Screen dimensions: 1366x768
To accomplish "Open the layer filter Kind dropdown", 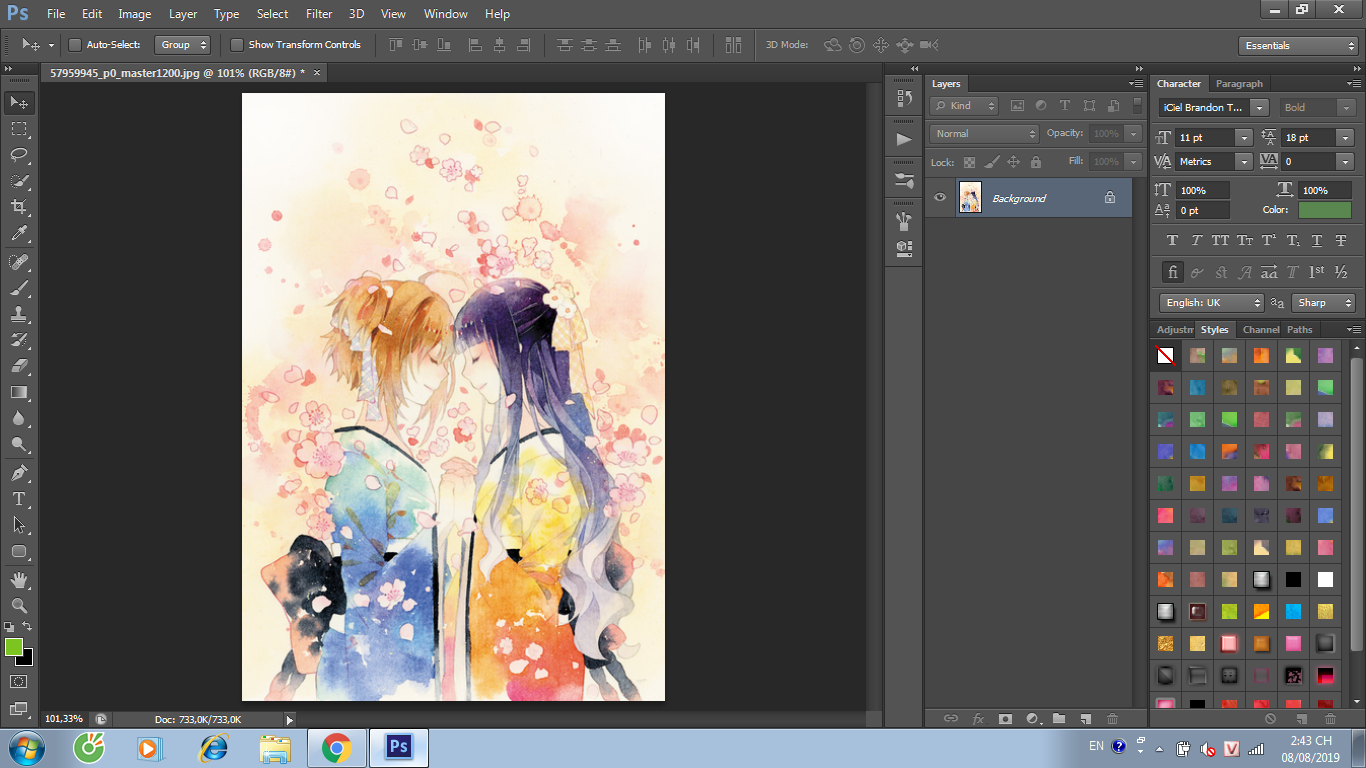I will coord(964,105).
